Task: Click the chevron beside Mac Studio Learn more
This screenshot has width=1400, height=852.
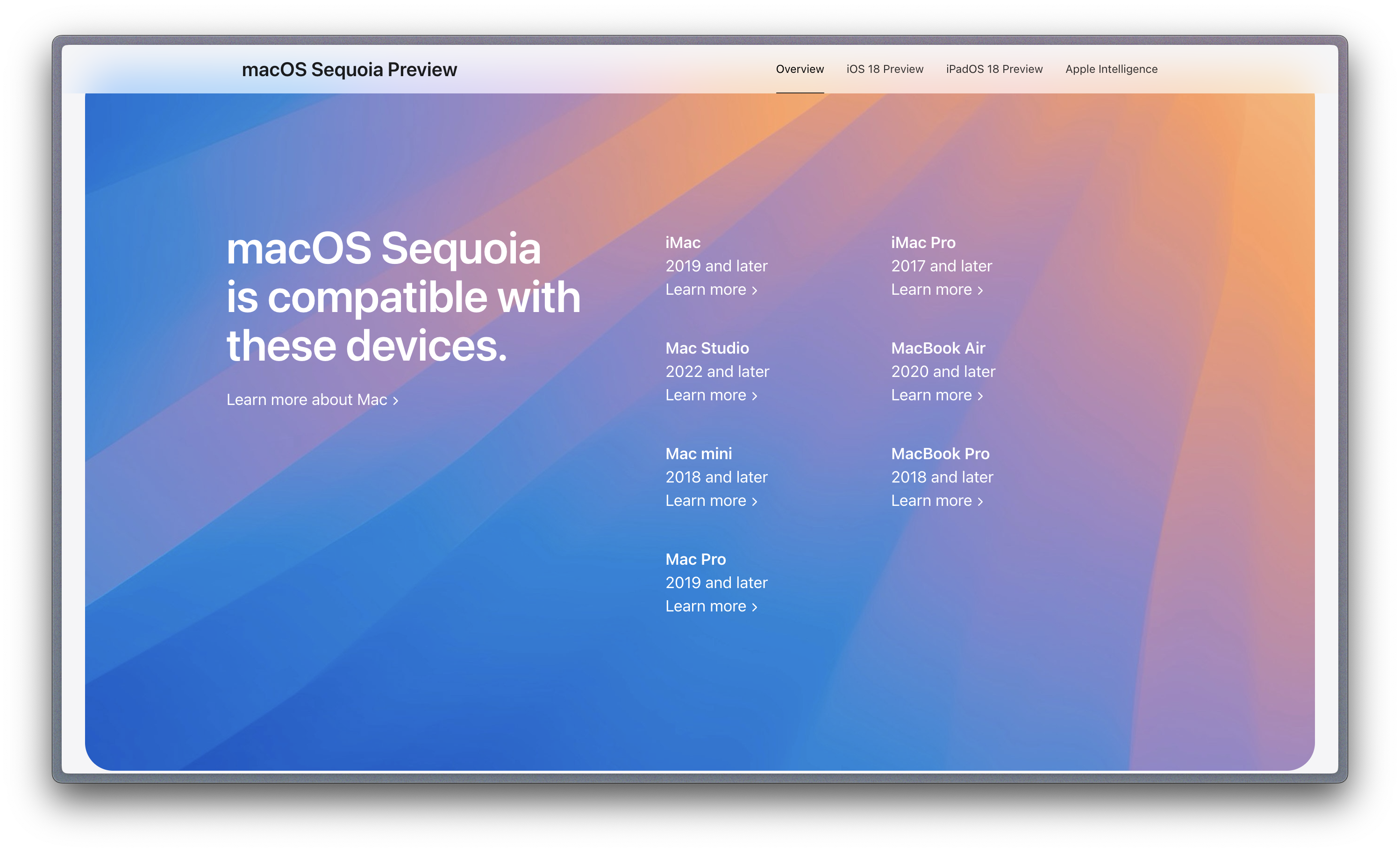Action: [x=755, y=397]
